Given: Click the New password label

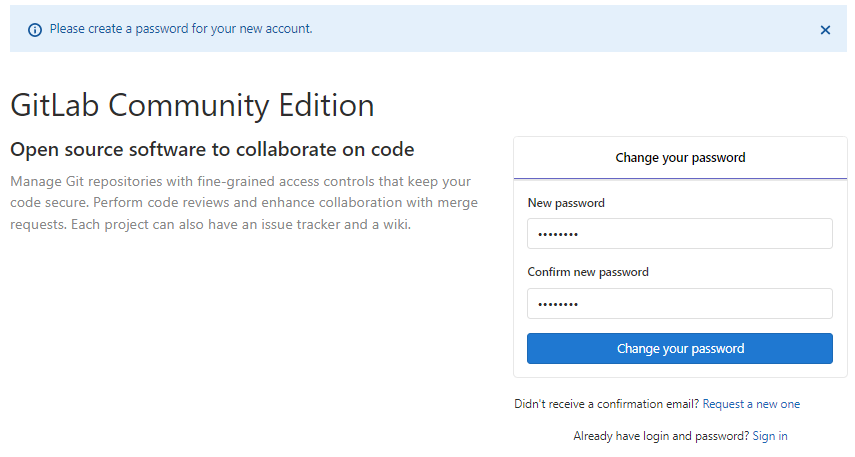Looking at the screenshot, I should click(x=566, y=203).
